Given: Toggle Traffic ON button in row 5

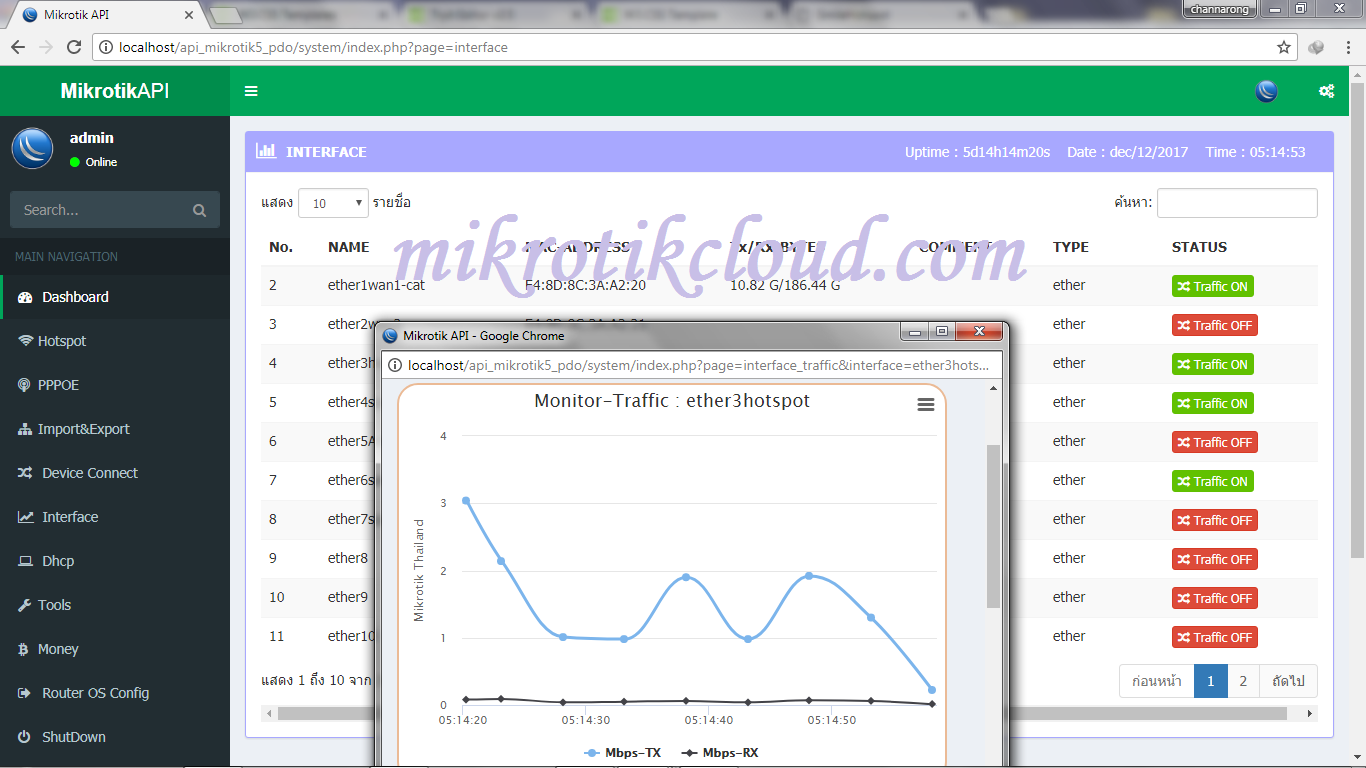Looking at the screenshot, I should click(1212, 403).
